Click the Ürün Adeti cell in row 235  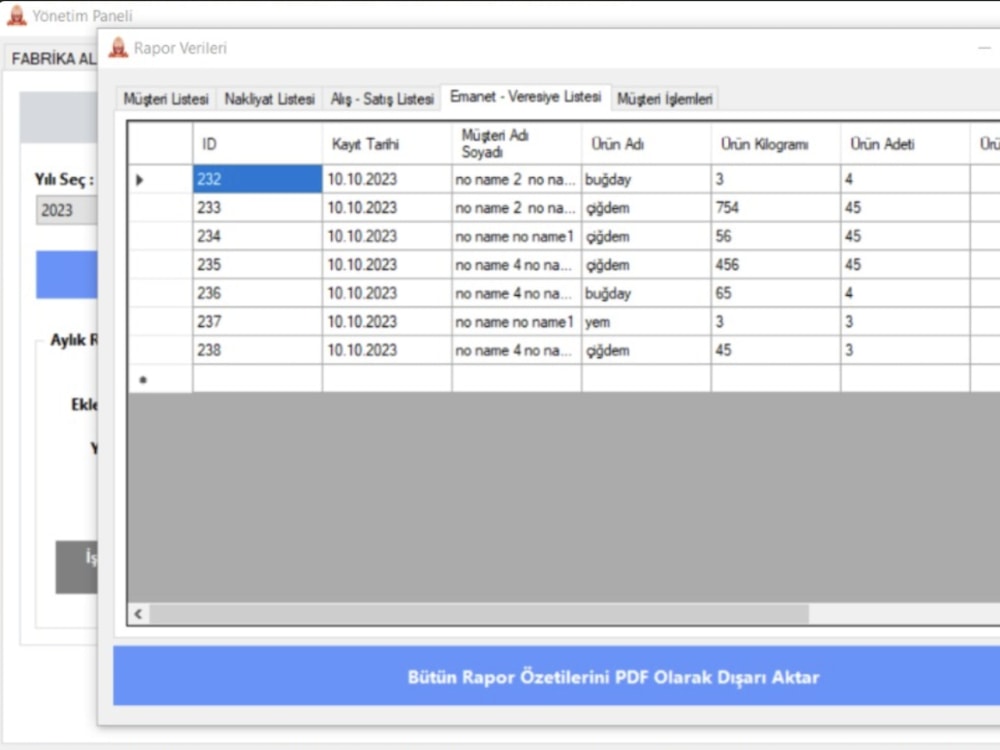click(906, 265)
